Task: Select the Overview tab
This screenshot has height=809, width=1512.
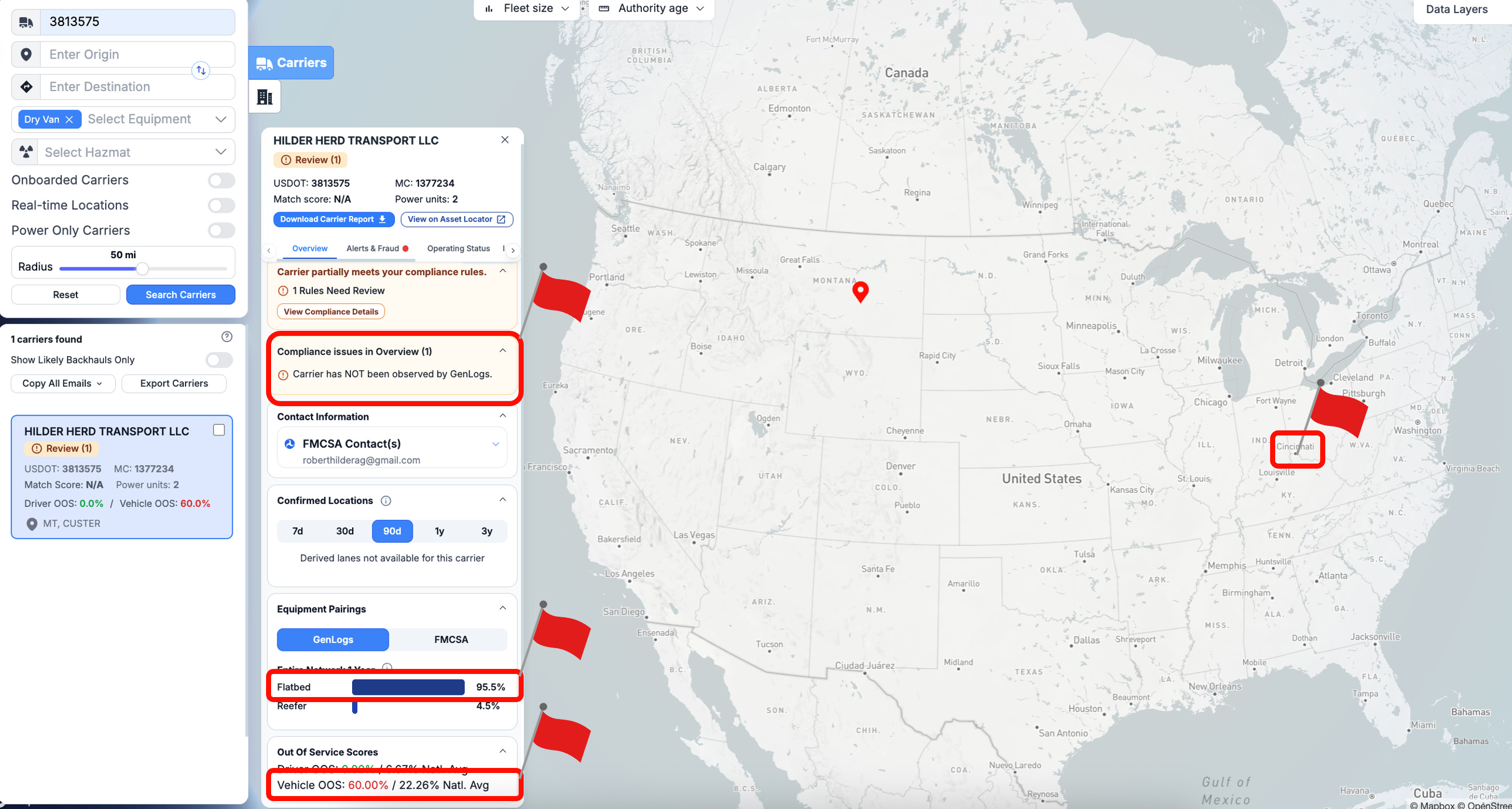Action: click(309, 249)
